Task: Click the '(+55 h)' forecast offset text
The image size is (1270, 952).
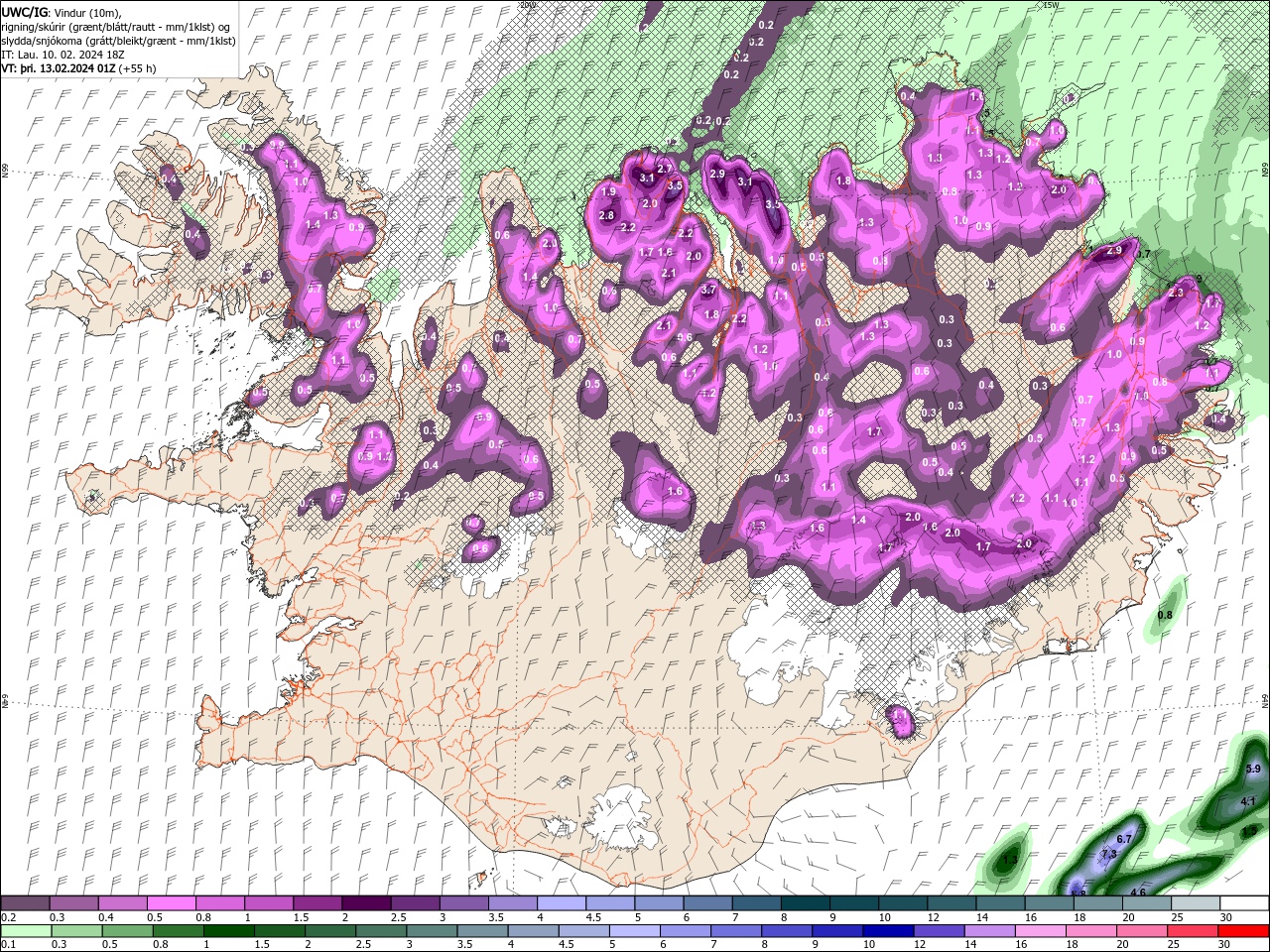Action: (x=137, y=68)
